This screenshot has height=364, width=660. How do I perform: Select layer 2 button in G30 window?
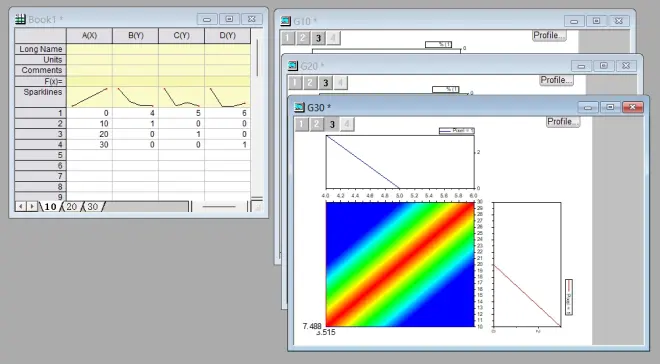[317, 124]
